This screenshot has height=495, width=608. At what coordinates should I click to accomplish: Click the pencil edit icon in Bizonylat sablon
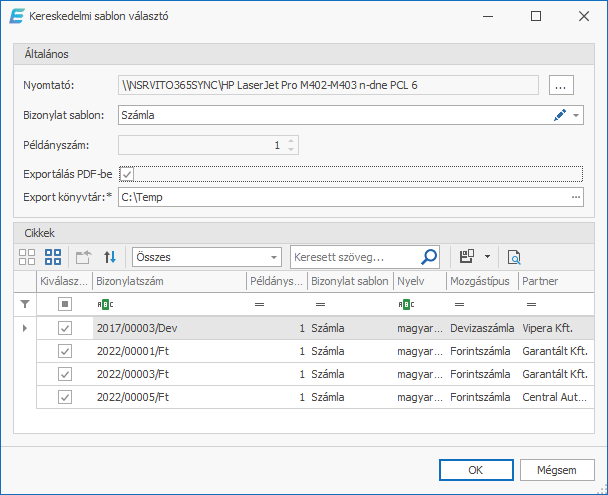point(560,115)
